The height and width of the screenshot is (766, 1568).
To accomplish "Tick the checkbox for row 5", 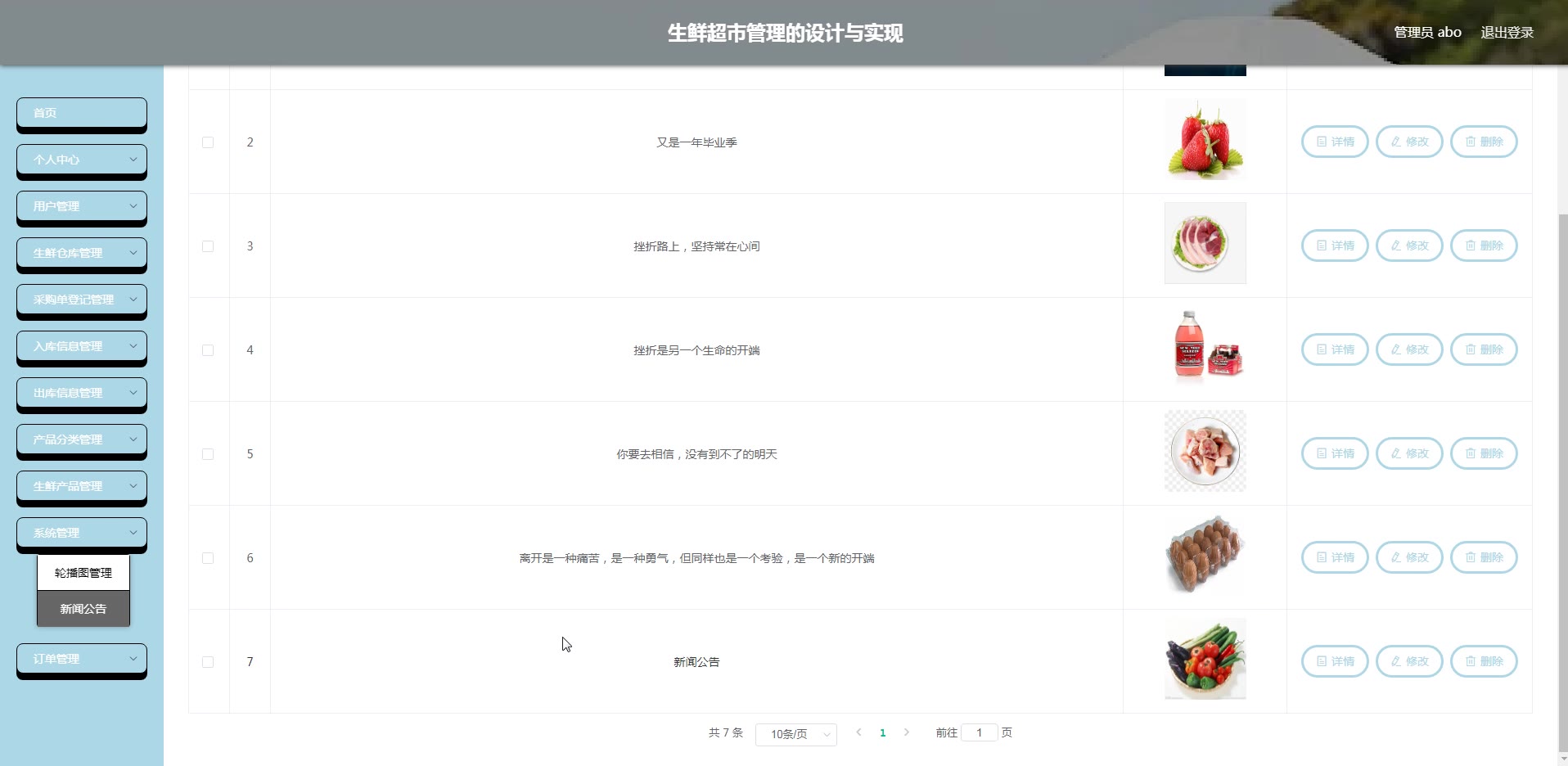I will tap(208, 454).
